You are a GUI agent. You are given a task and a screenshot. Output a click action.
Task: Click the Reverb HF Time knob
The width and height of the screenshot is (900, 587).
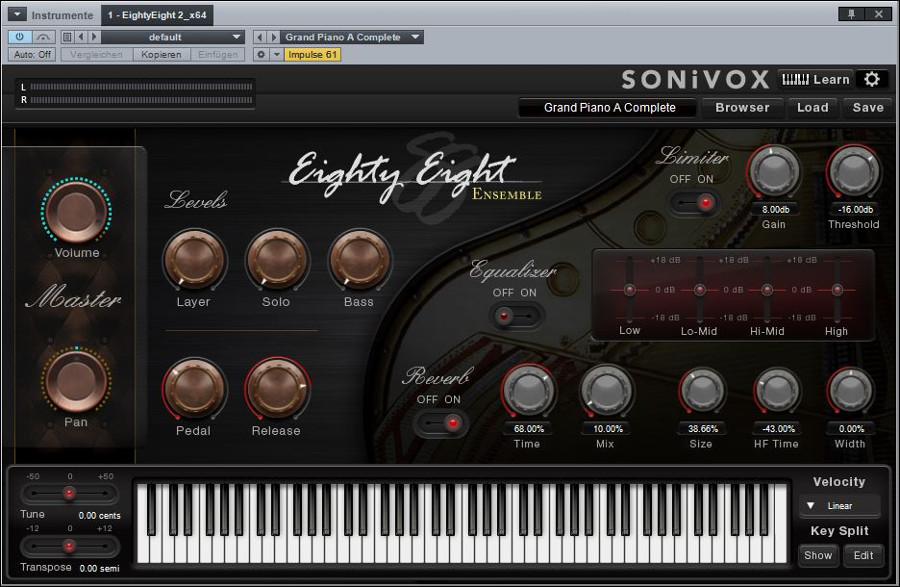777,391
